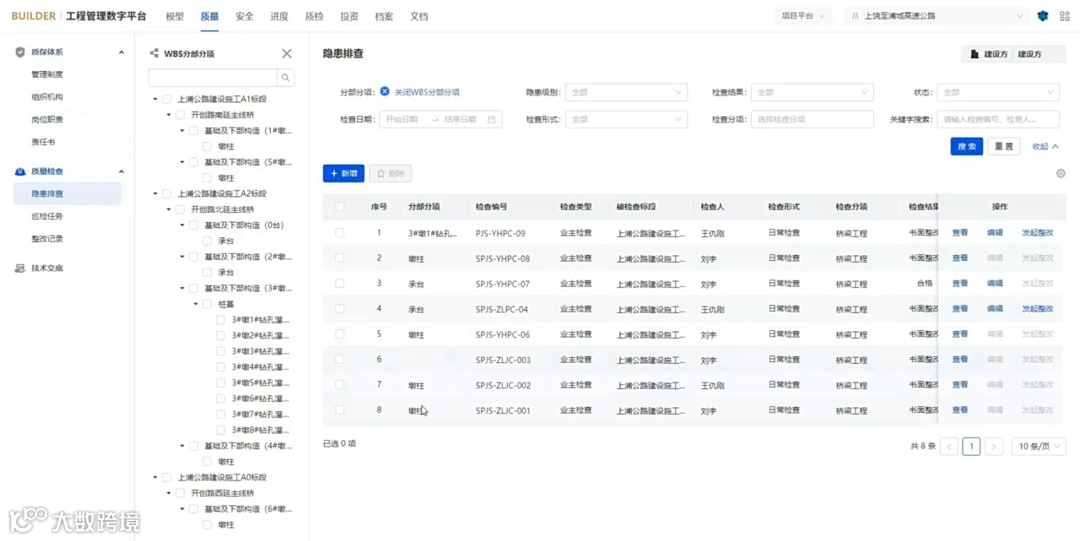Click 关闭WBS分部分项 link
Screen dimensions: 1080x541
(x=427, y=92)
